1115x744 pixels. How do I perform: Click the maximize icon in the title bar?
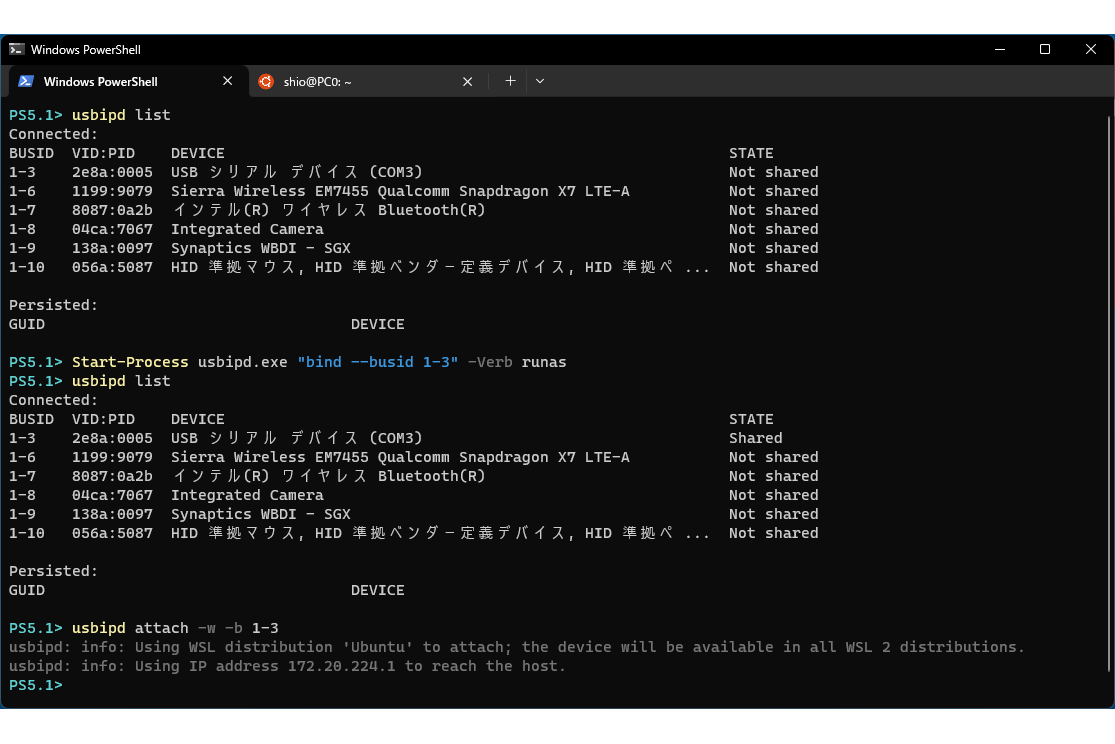[x=1044, y=49]
